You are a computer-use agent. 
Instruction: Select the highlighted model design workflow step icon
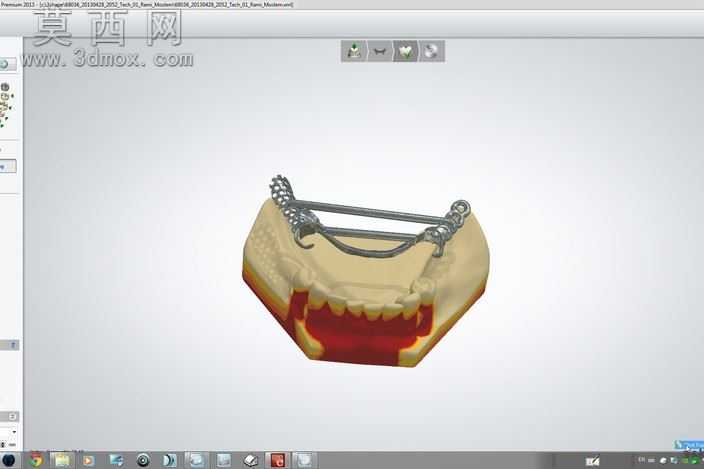405,51
